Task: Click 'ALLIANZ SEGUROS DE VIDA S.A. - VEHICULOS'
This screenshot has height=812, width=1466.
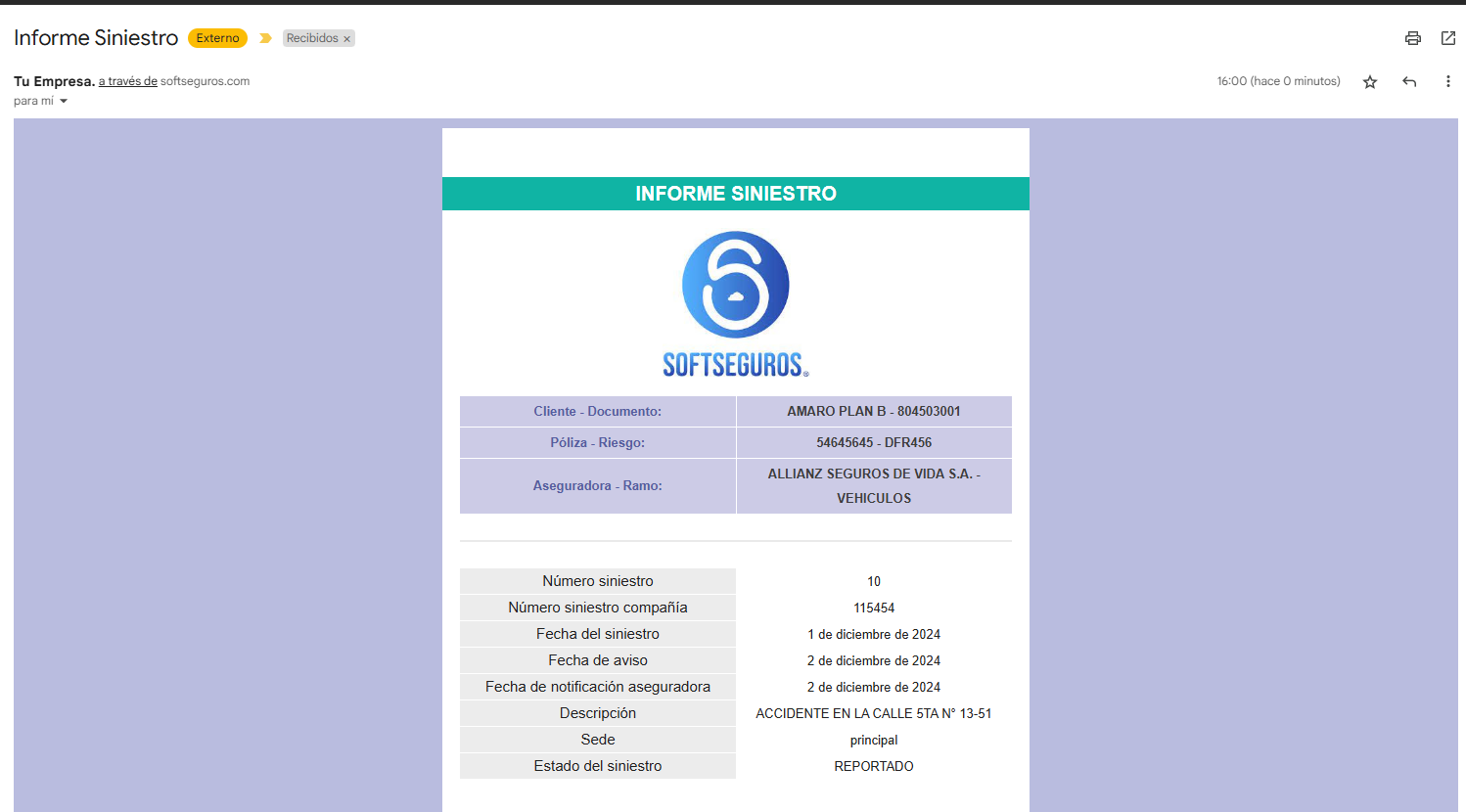Action: click(874, 486)
